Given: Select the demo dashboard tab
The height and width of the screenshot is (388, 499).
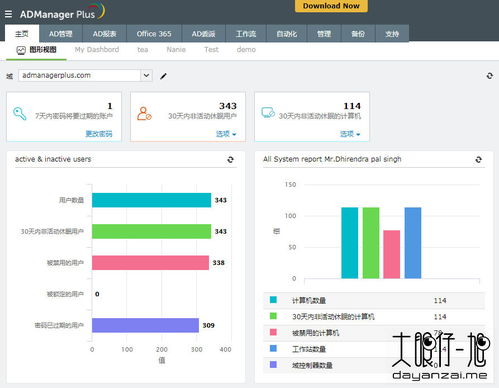Looking at the screenshot, I should [246, 50].
